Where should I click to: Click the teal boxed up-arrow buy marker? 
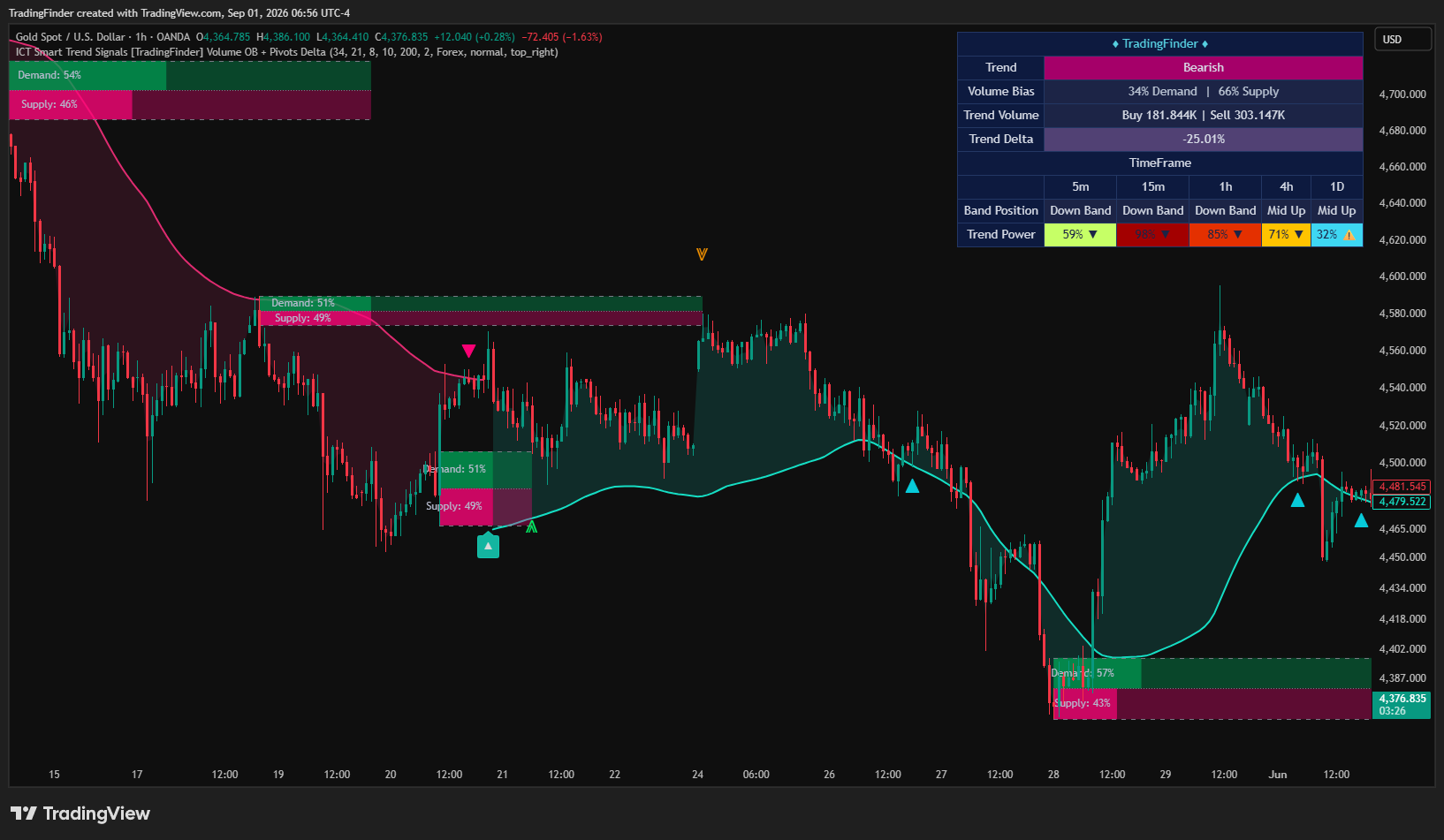tap(488, 546)
